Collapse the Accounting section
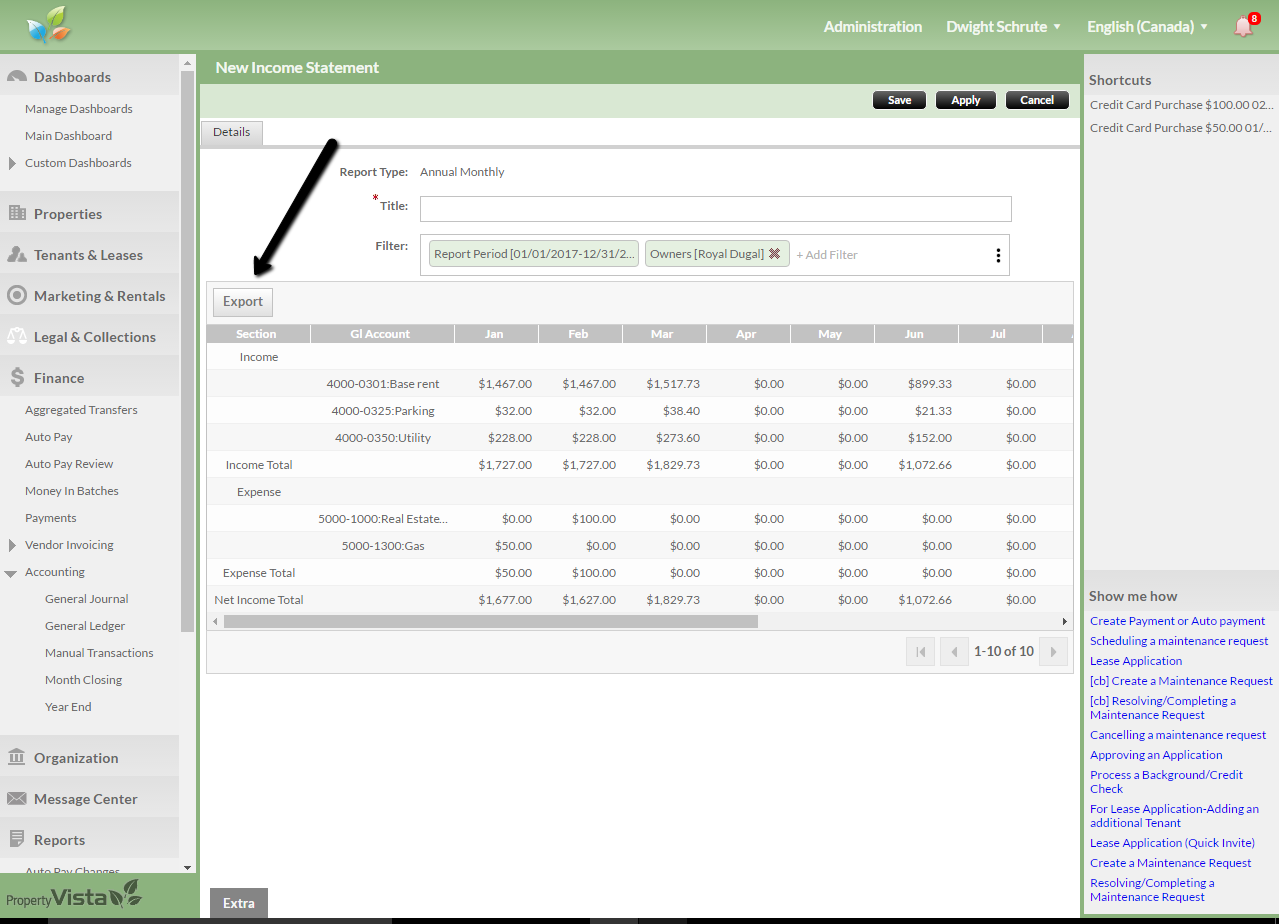 click(x=11, y=573)
